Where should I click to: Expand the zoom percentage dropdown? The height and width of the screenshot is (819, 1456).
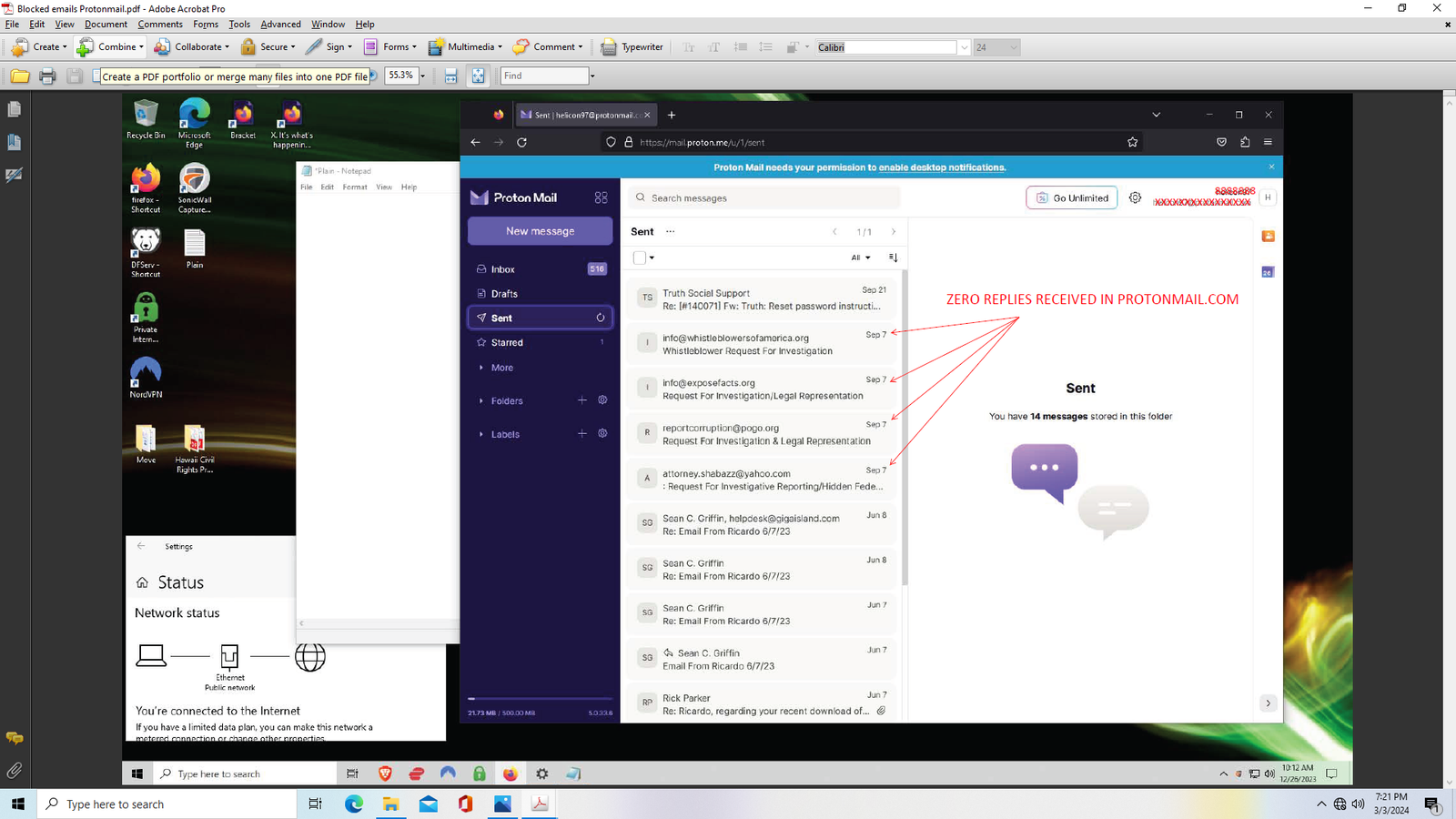point(422,76)
